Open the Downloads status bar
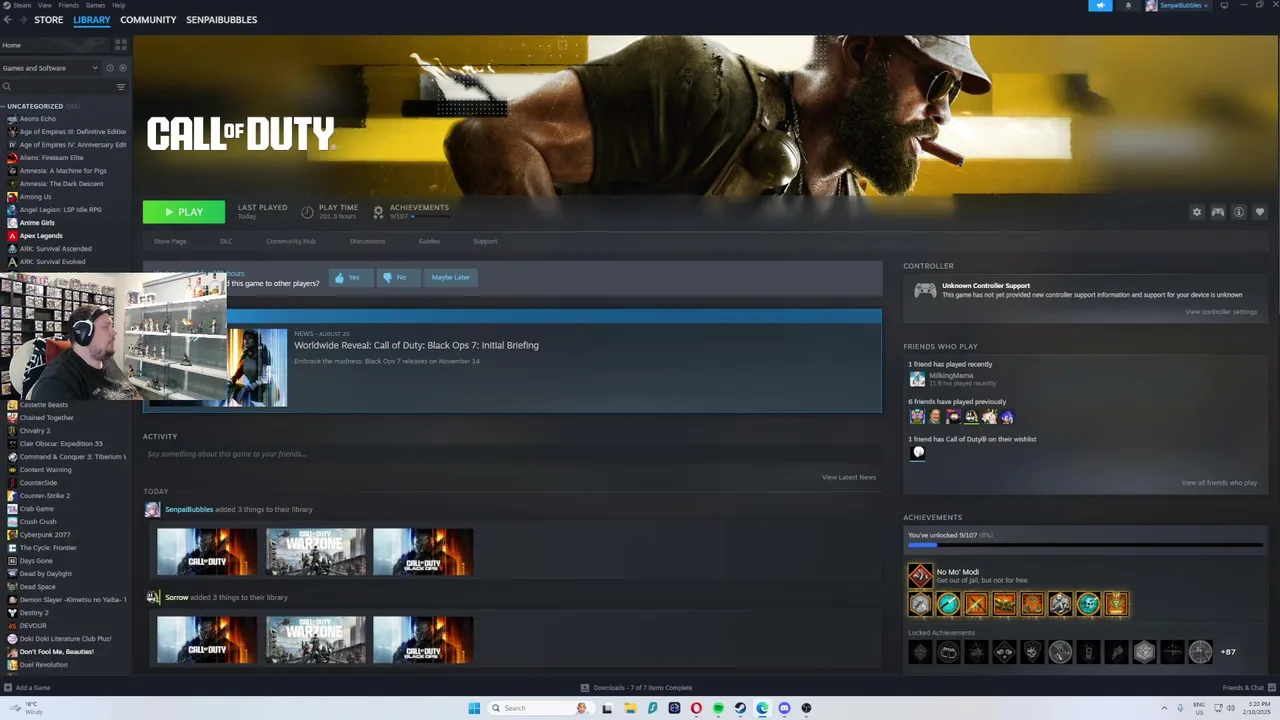The width and height of the screenshot is (1280, 720). point(637,688)
